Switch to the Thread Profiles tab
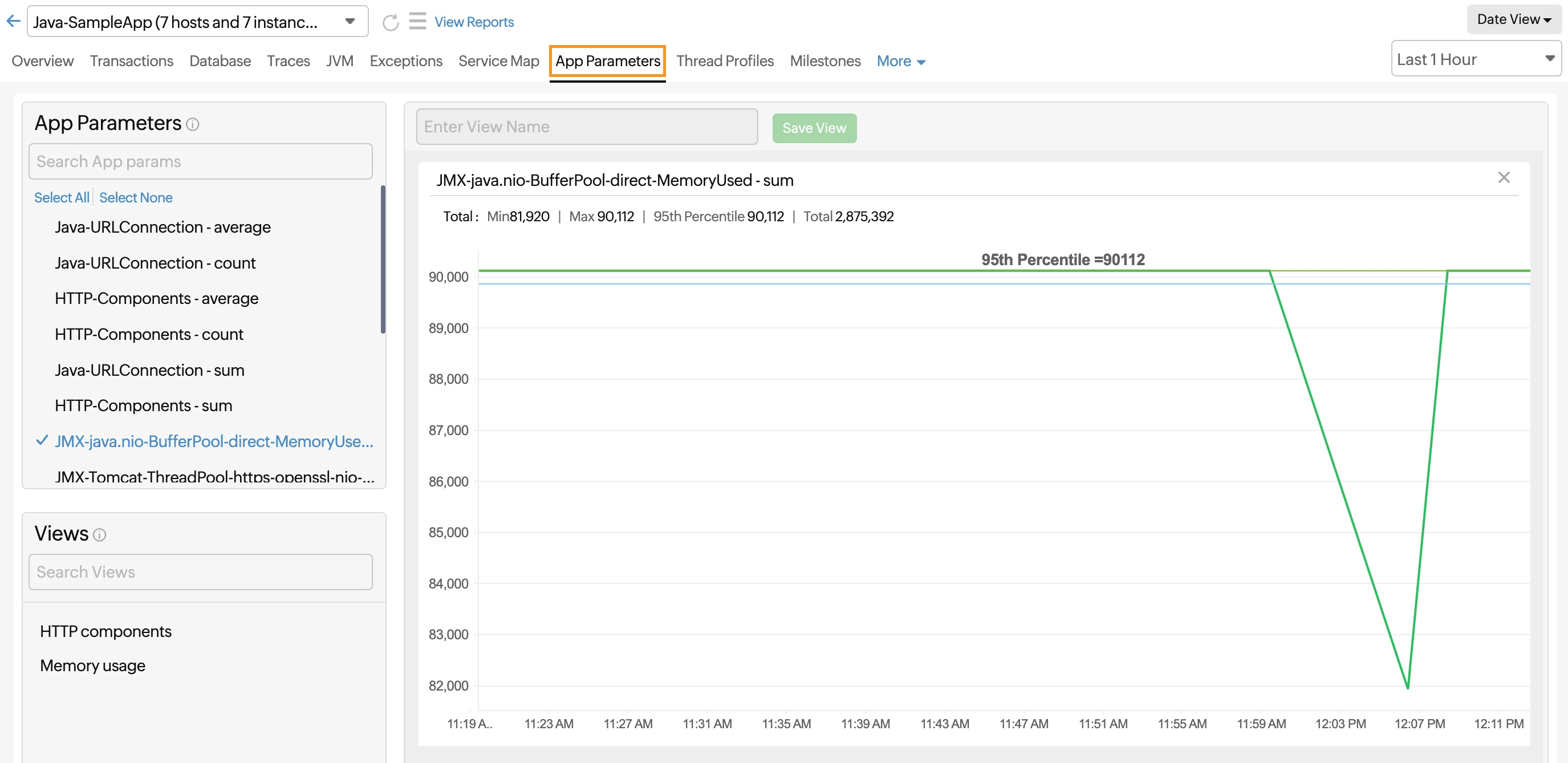 point(725,61)
